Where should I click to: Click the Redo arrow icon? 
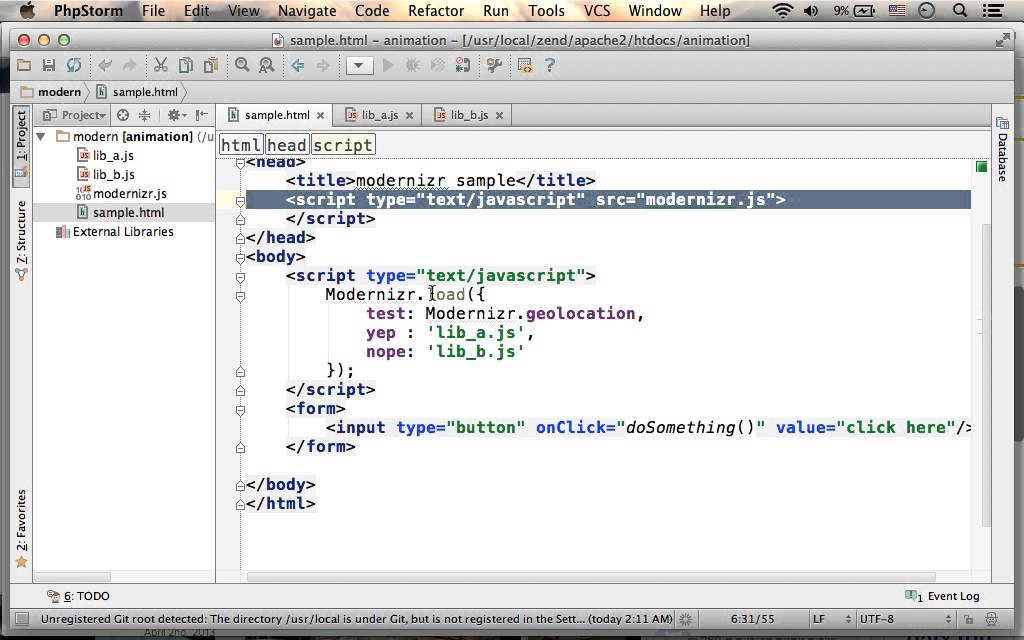point(129,65)
